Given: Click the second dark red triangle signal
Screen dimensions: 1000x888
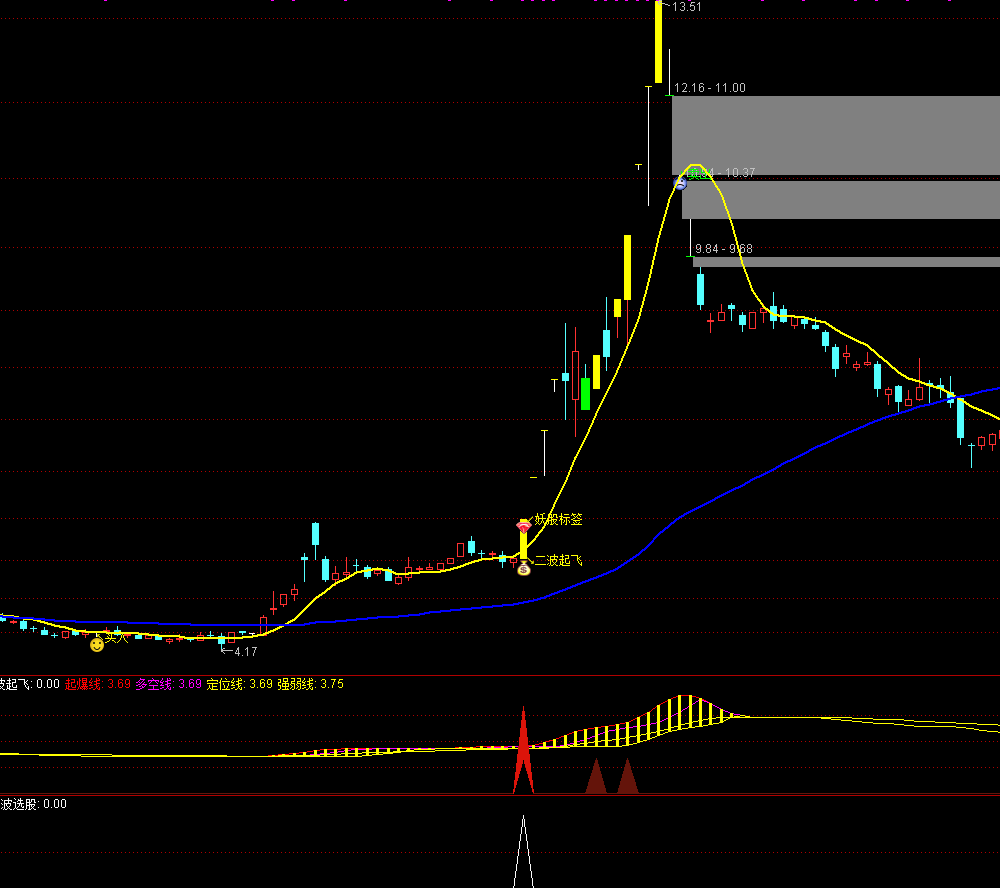Looking at the screenshot, I should pos(628,778).
